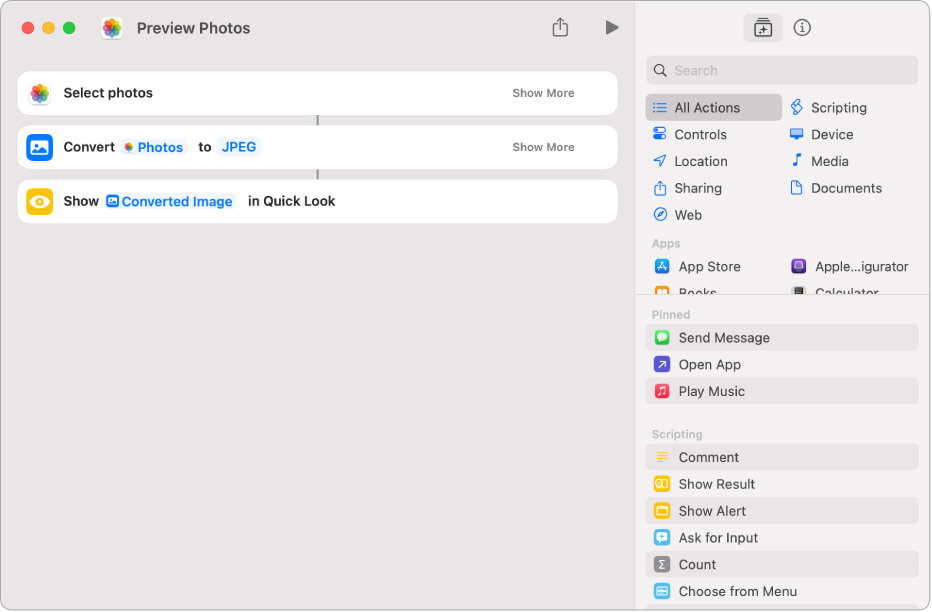Select the App Store app icon
This screenshot has height=612, width=932.
click(x=661, y=267)
